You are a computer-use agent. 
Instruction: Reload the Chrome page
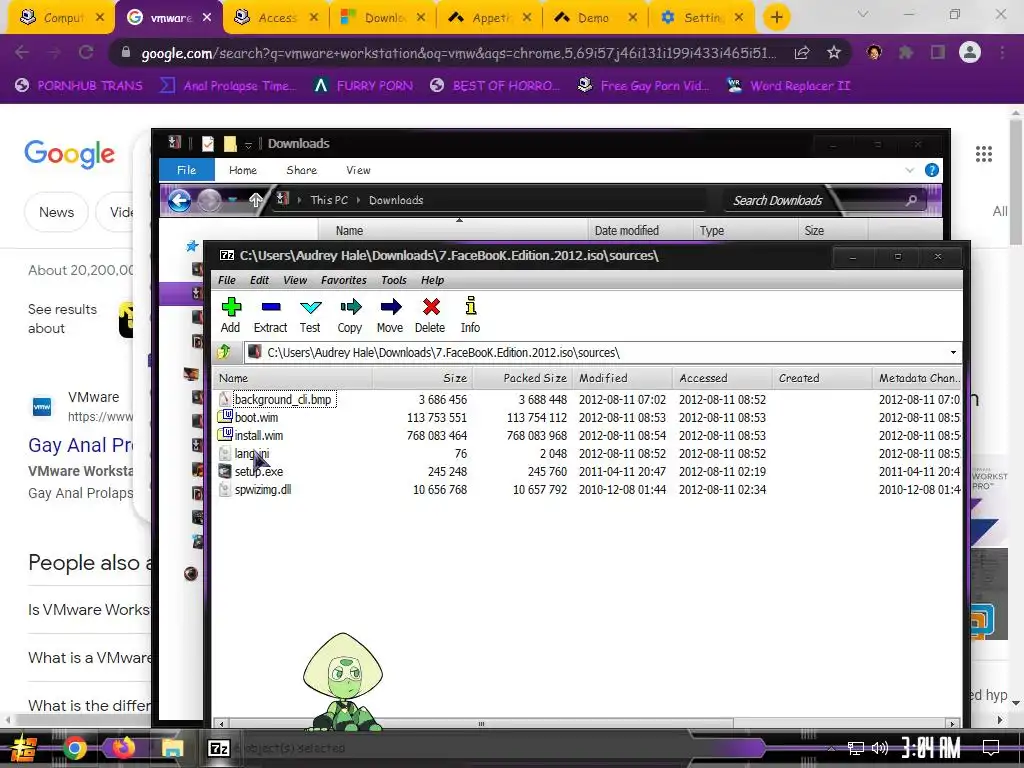86,52
